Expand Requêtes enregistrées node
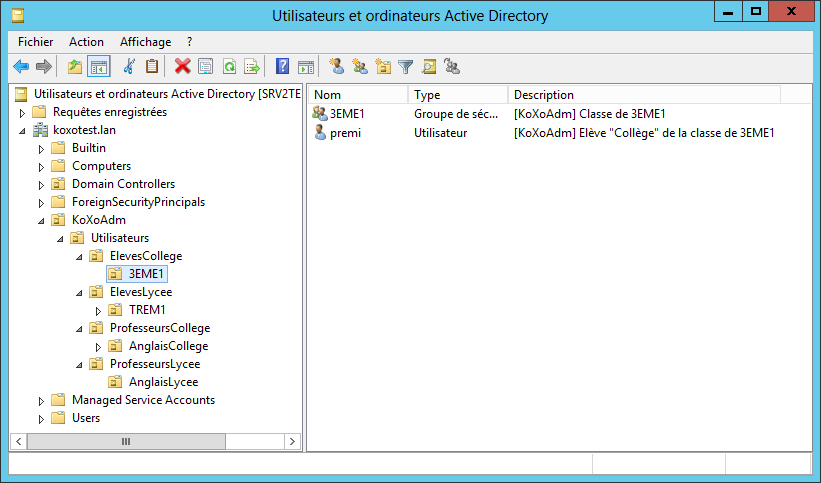 click(22, 113)
